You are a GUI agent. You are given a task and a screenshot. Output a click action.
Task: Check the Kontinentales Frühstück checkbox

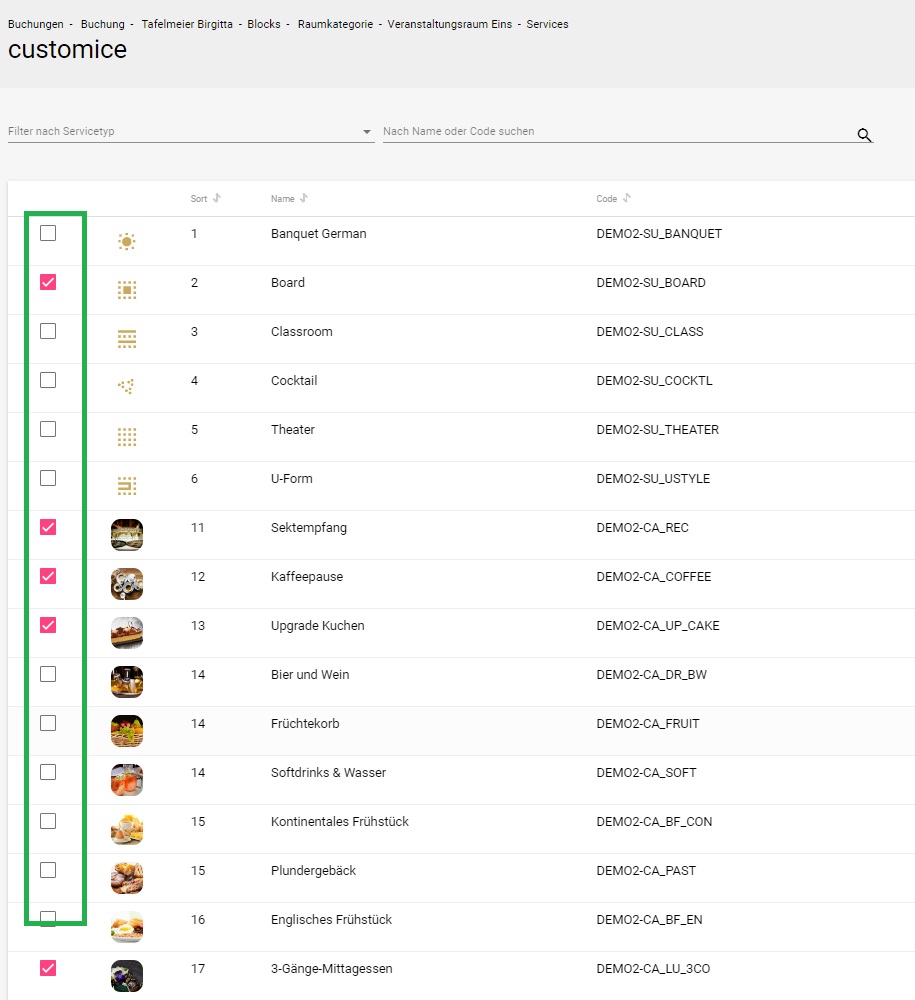point(48,821)
